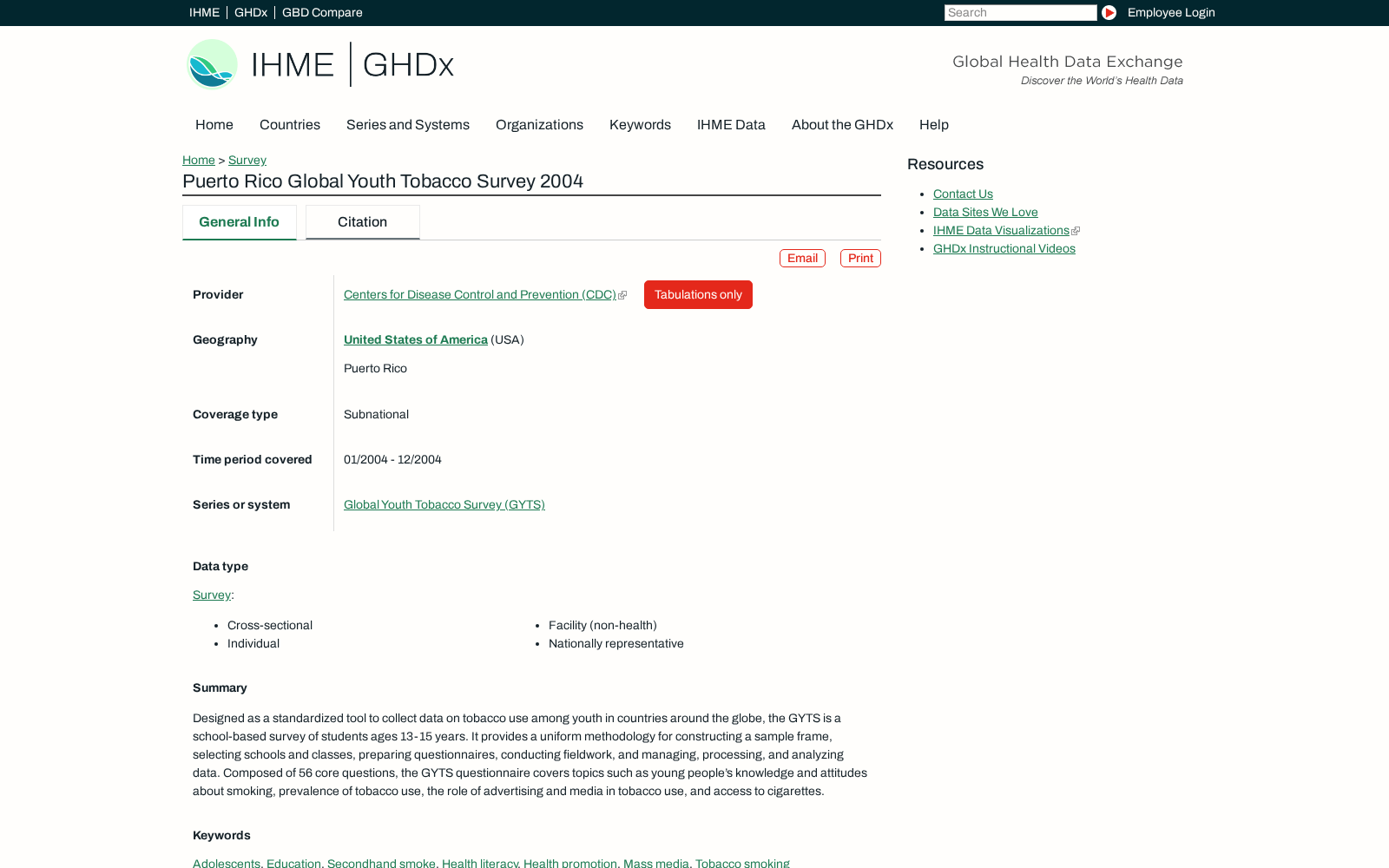This screenshot has height=868, width=1389.
Task: Open the IHME link in top bar
Action: (x=204, y=12)
